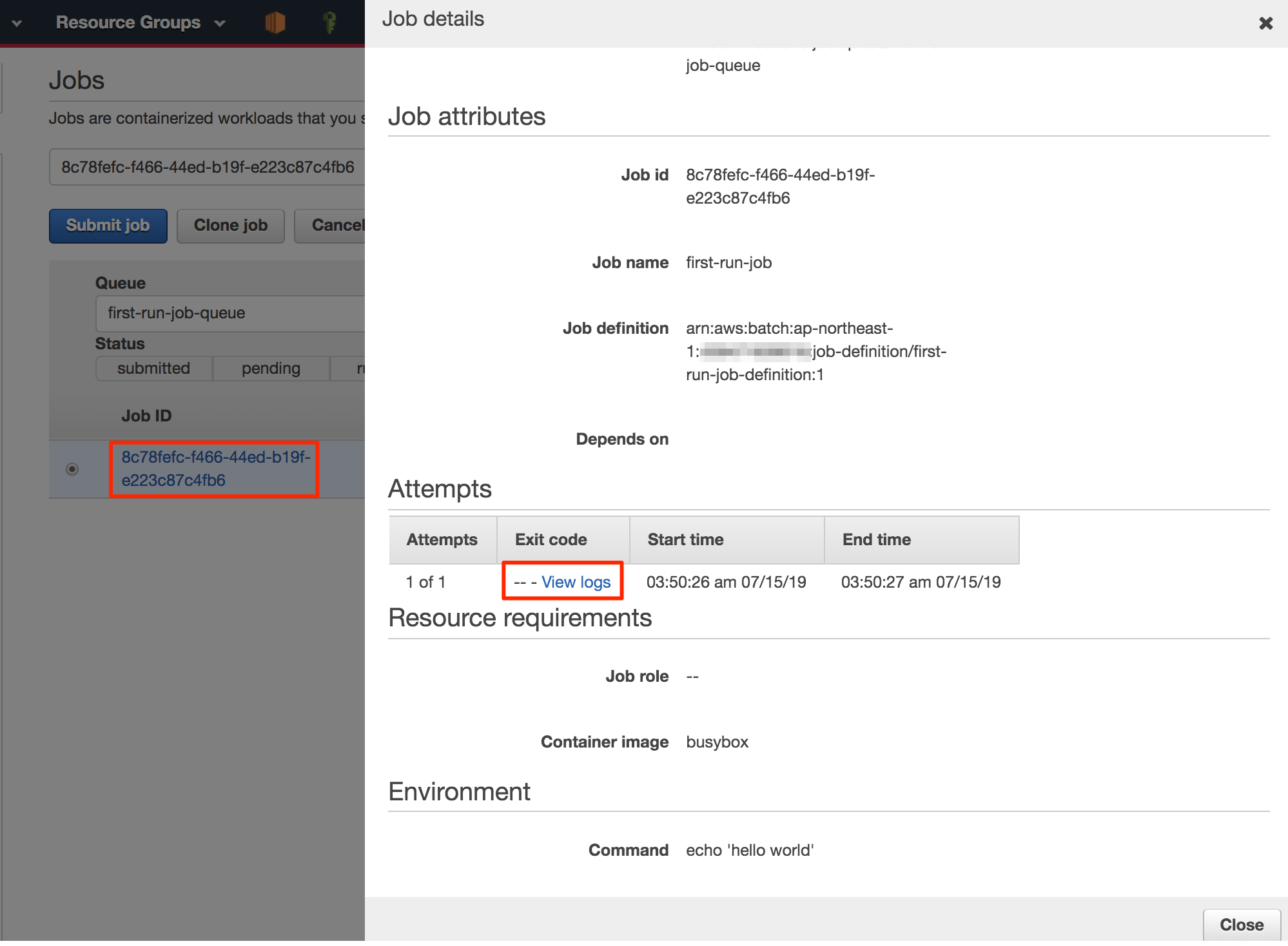Click the End time column header
The image size is (1288, 946).
click(876, 540)
